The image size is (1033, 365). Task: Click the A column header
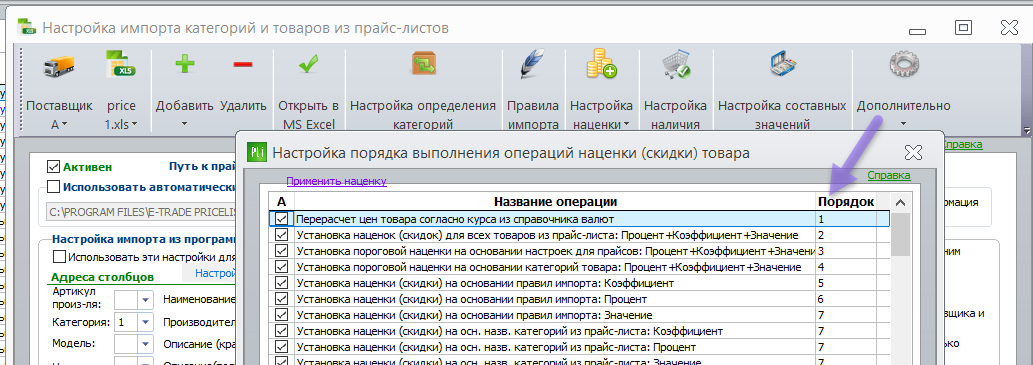tap(281, 202)
